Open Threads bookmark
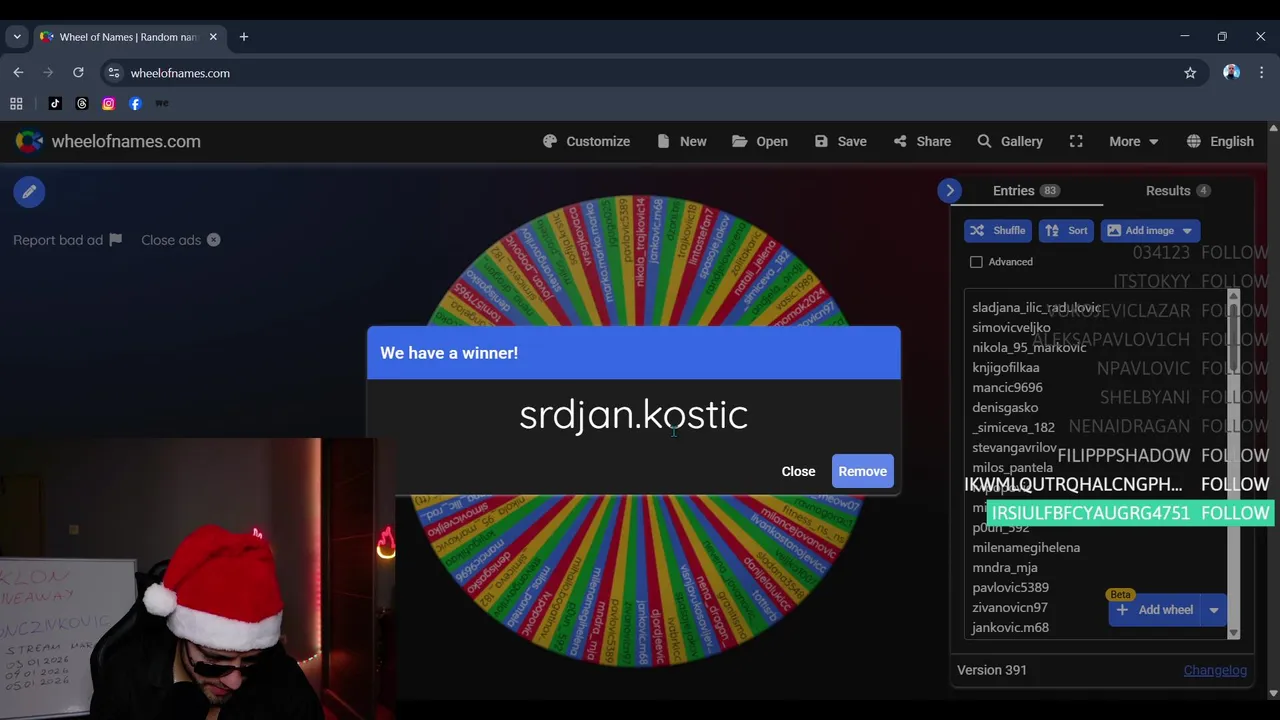 [x=82, y=103]
